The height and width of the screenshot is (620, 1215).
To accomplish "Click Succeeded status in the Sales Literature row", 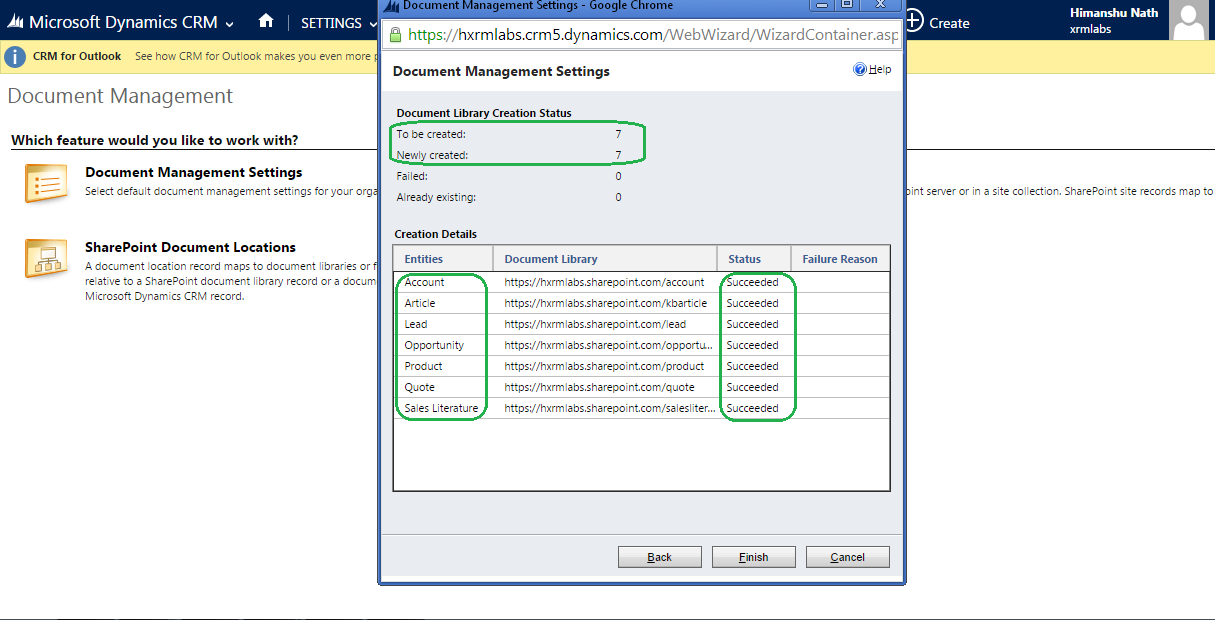I will click(x=752, y=408).
